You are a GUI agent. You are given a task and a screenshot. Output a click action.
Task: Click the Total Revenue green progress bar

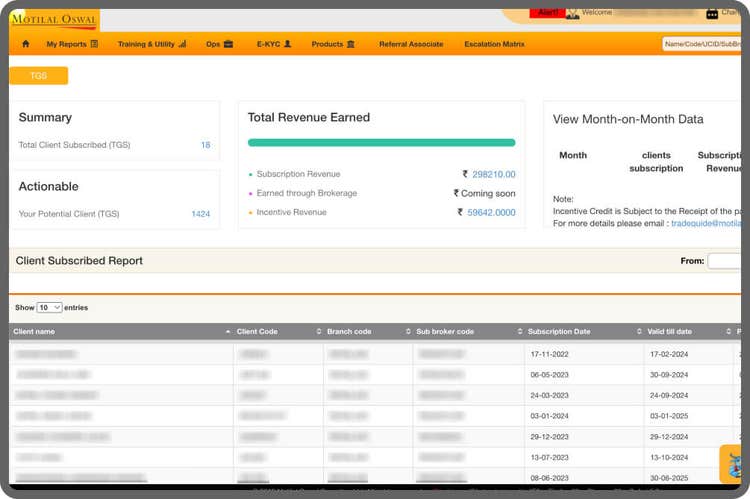[x=381, y=143]
